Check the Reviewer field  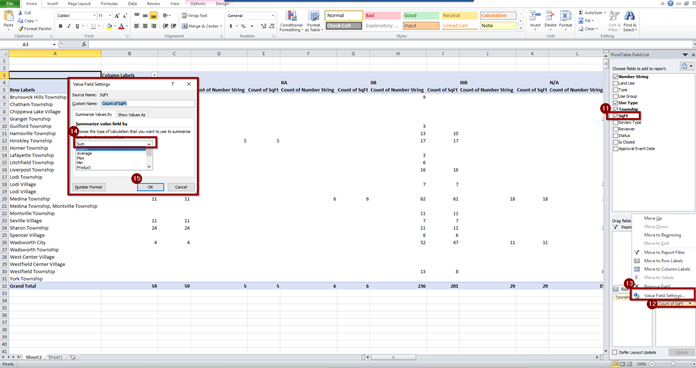tap(616, 129)
